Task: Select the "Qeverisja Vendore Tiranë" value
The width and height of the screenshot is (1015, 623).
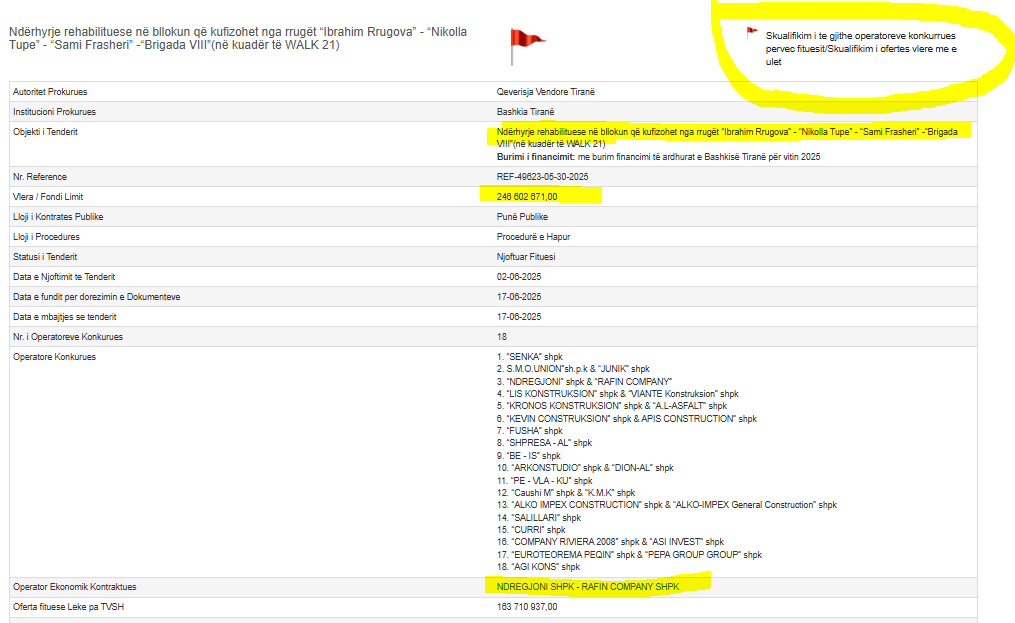Action: [545, 92]
